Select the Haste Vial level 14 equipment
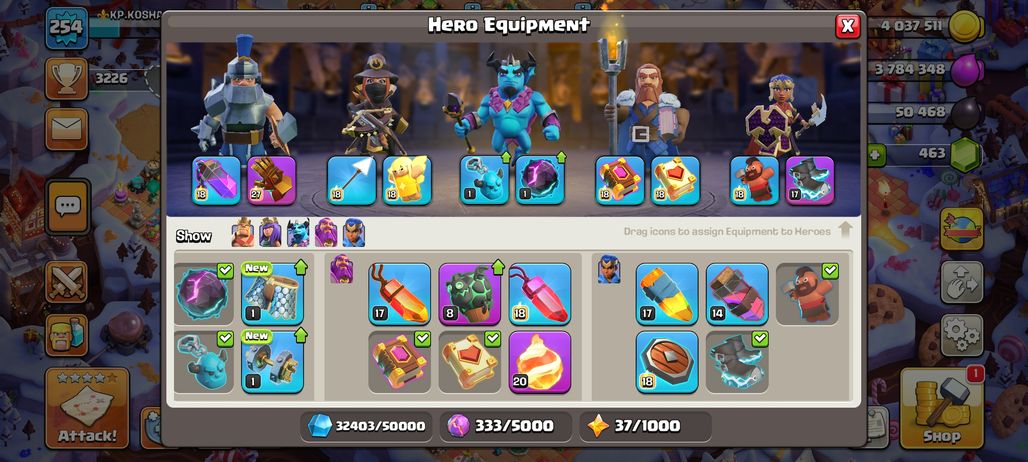Screen dimensions: 1028x462 click(737, 294)
